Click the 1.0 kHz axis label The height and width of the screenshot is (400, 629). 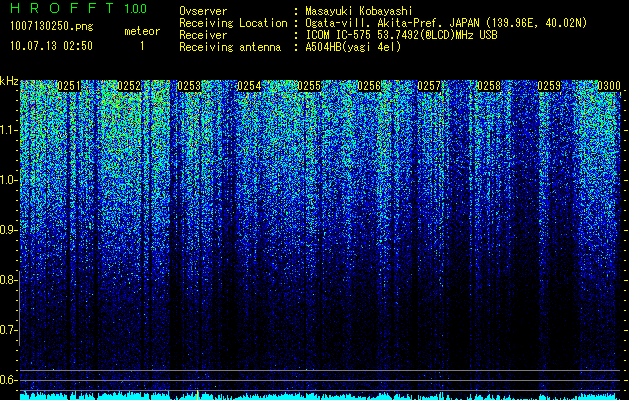tap(9, 180)
